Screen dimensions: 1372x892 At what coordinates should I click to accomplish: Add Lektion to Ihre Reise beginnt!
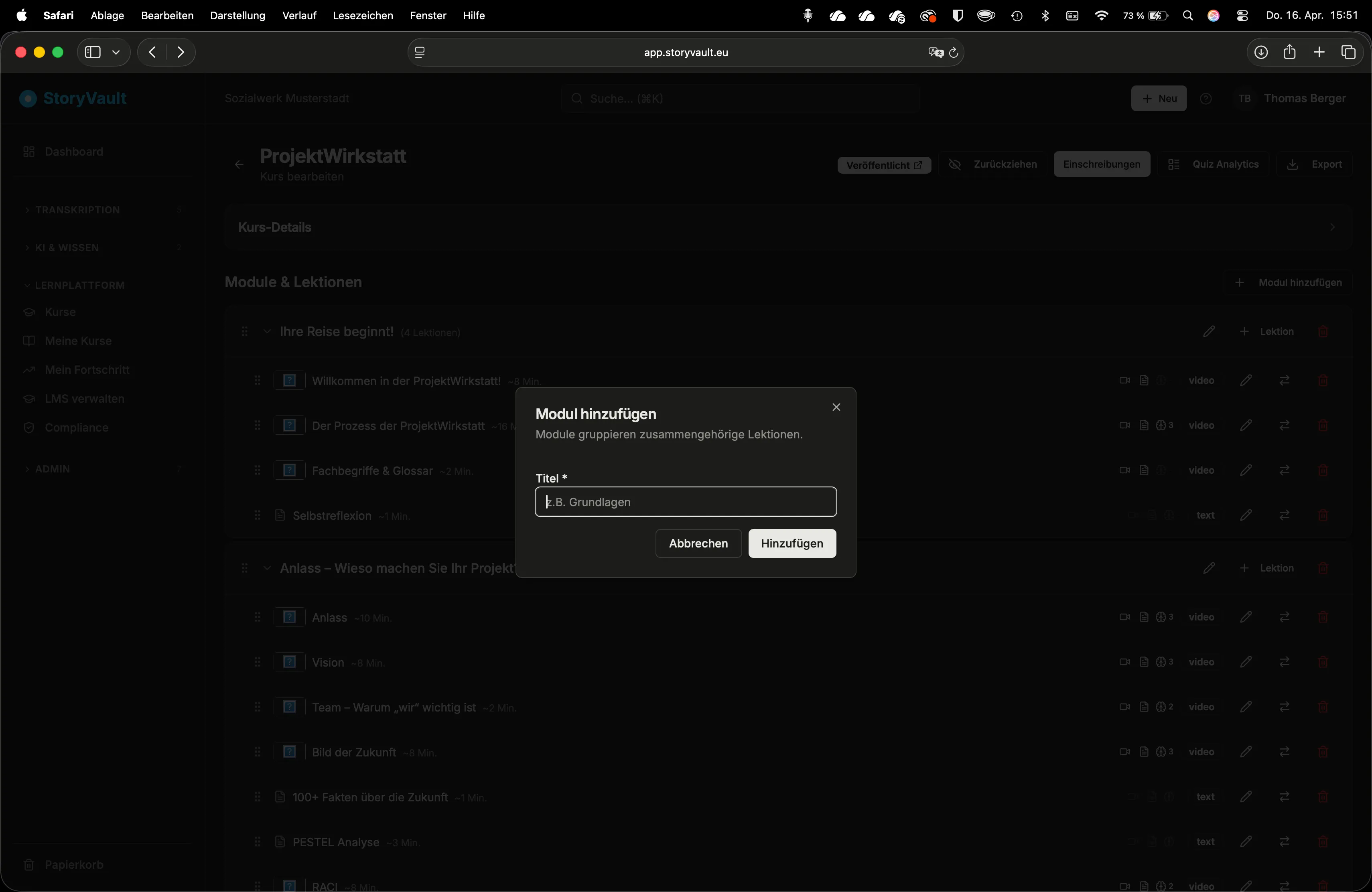(x=1266, y=331)
